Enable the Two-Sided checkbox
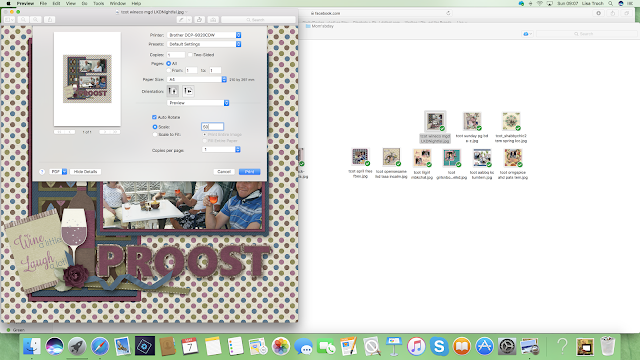This screenshot has width=640, height=360. [x=190, y=55]
